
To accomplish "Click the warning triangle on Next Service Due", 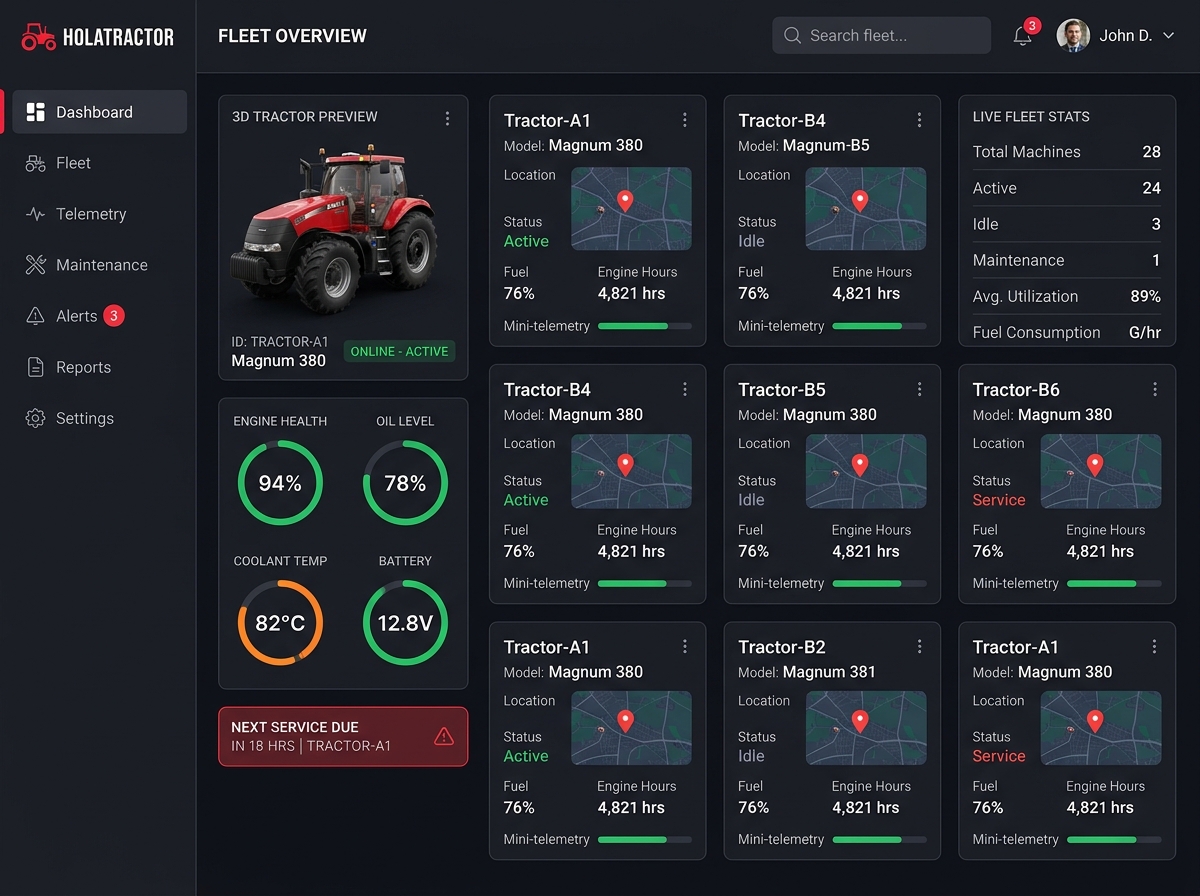I will 444,737.
